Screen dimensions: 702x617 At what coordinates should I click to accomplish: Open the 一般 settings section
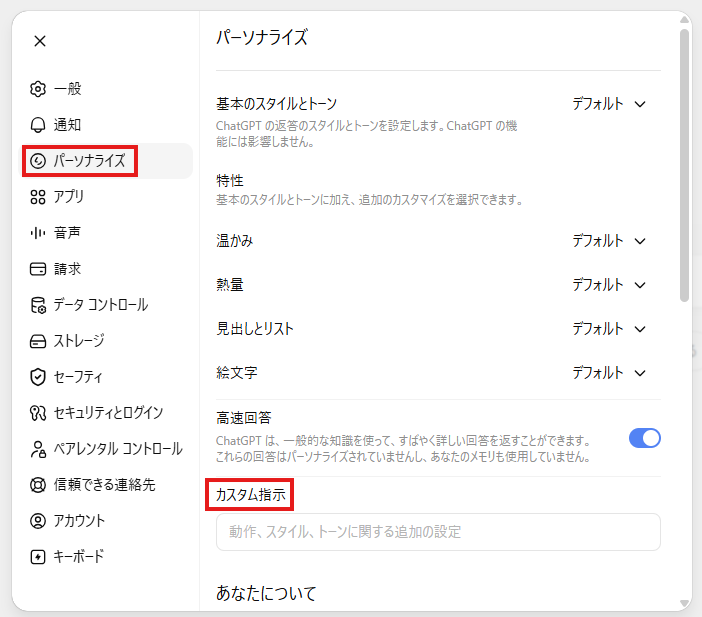pyautogui.click(x=107, y=89)
